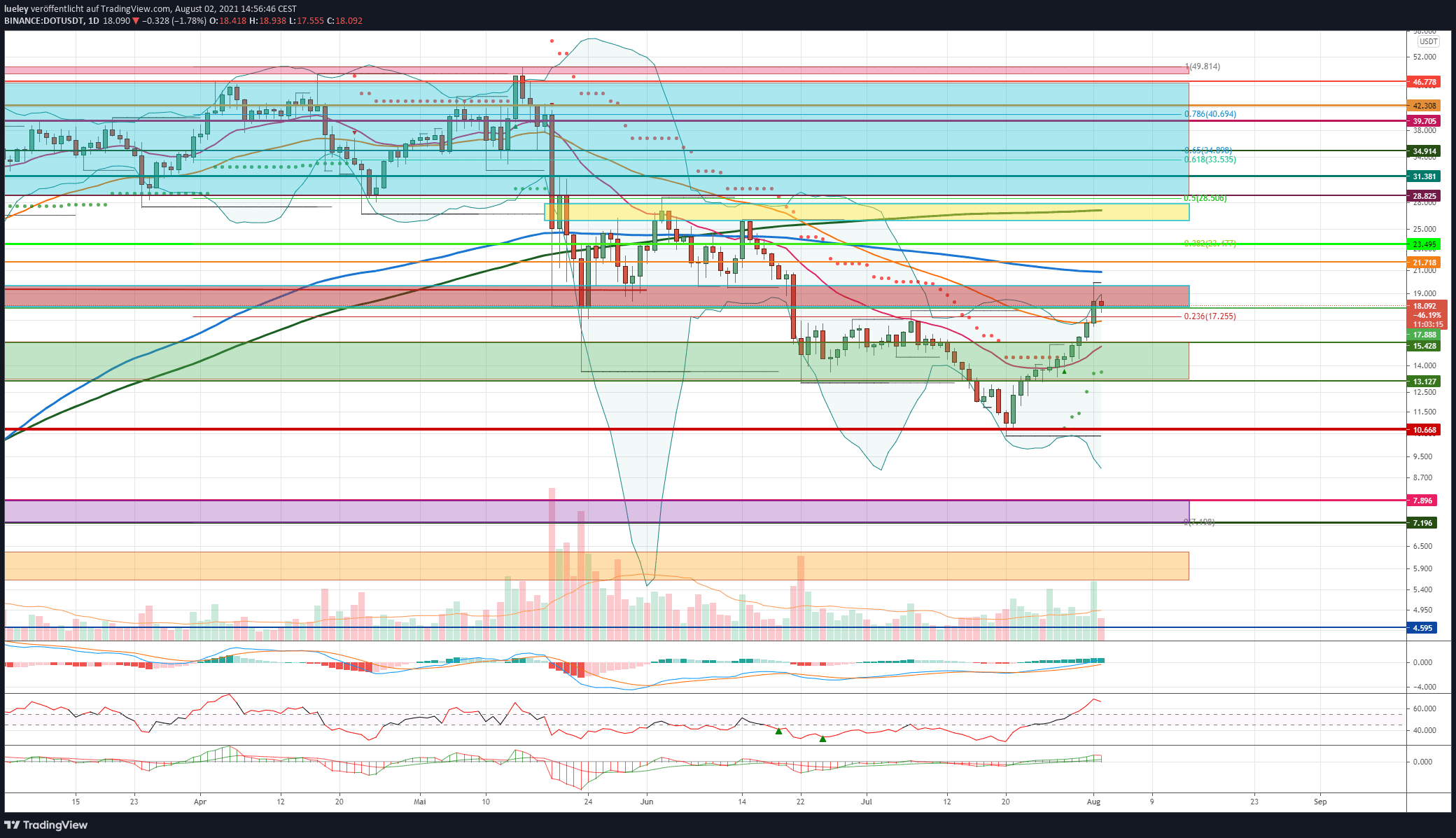Click the Jul label on time axis

867,802
